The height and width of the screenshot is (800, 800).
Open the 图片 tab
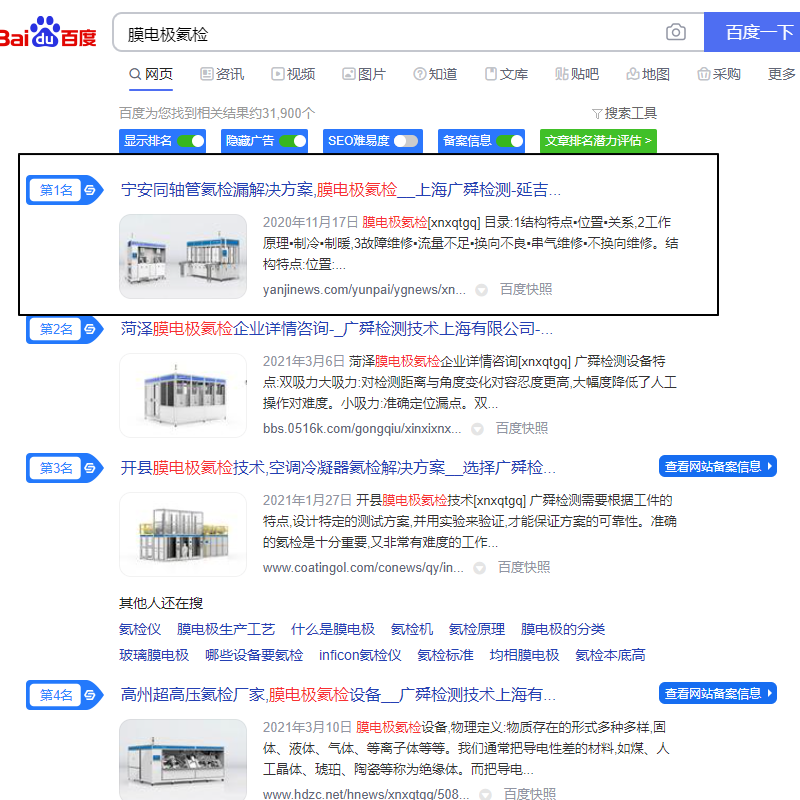coord(364,74)
